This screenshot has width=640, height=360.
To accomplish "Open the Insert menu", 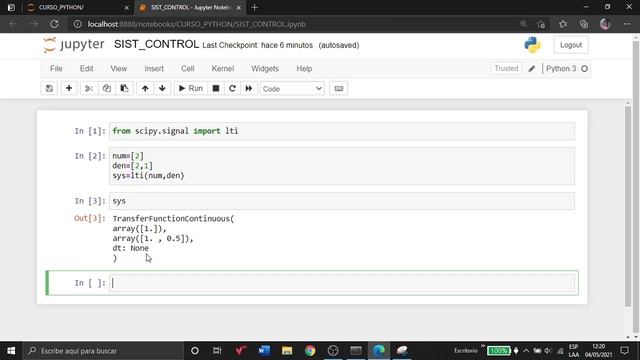I will [x=154, y=69].
